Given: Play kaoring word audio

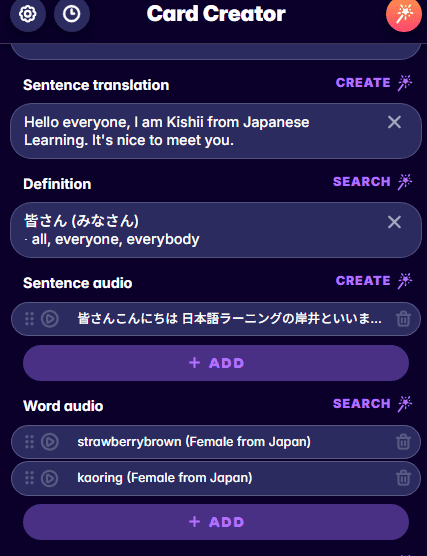Looking at the screenshot, I should click(50, 478).
